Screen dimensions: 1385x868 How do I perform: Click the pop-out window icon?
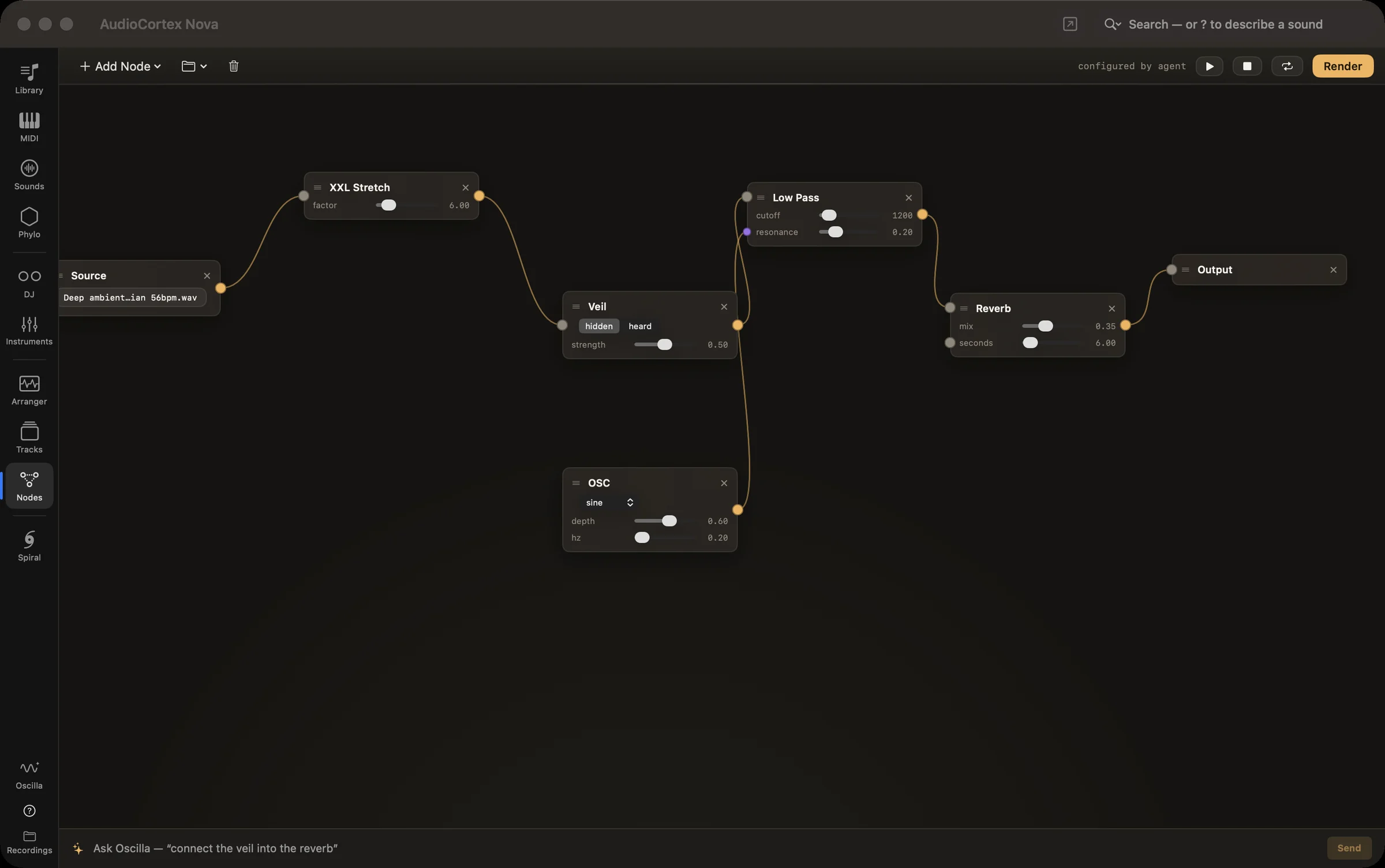[1070, 24]
